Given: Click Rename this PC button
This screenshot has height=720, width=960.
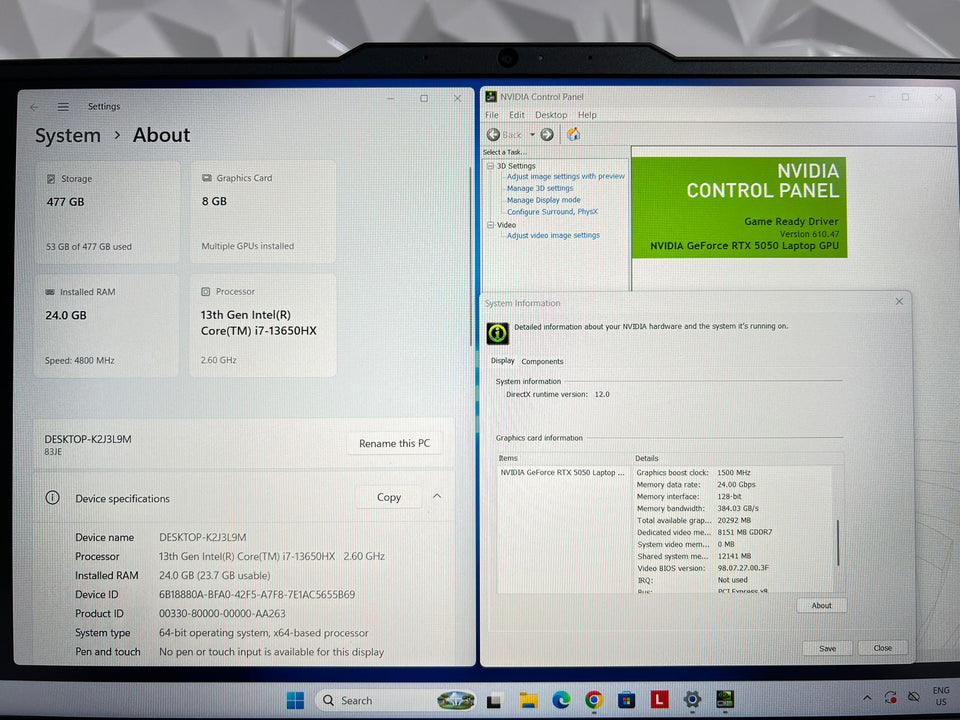Looking at the screenshot, I should pyautogui.click(x=394, y=443).
